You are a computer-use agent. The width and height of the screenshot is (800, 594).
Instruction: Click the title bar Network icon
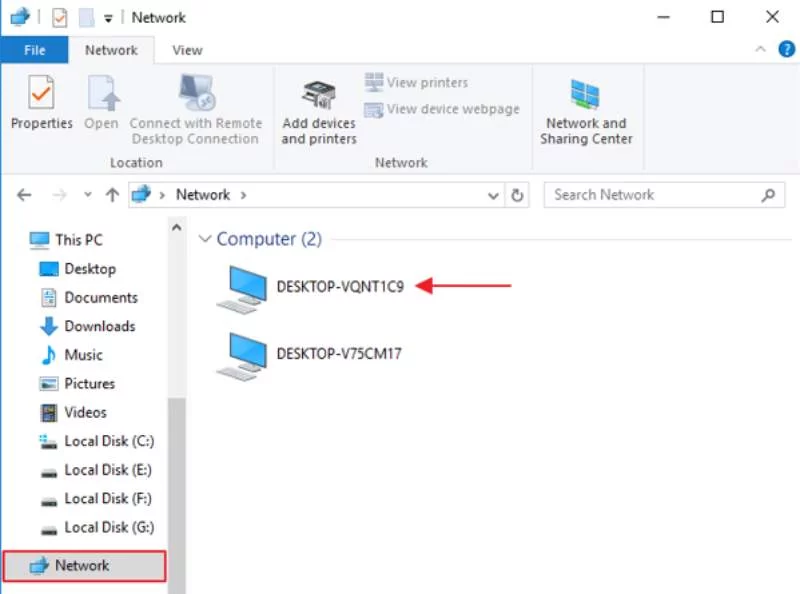point(19,17)
